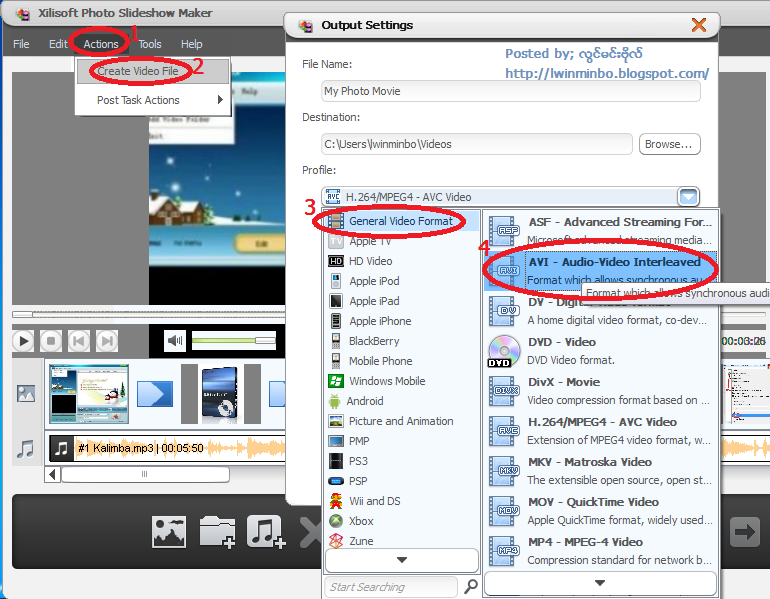
Task: Choose MKV Matroska Video format
Action: pyautogui.click(x=600, y=471)
